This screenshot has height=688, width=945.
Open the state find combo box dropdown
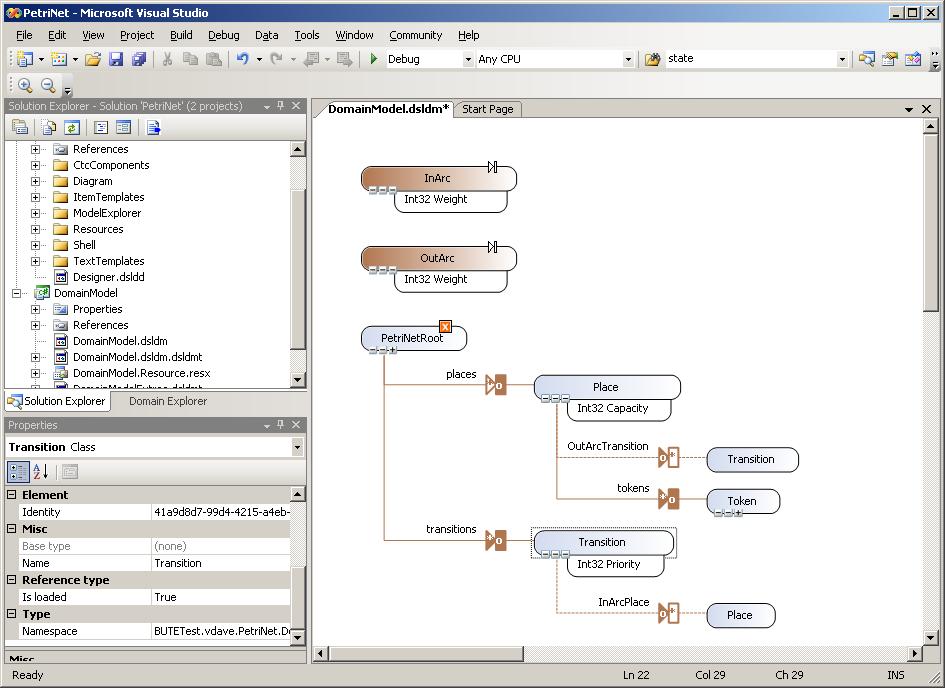click(842, 59)
